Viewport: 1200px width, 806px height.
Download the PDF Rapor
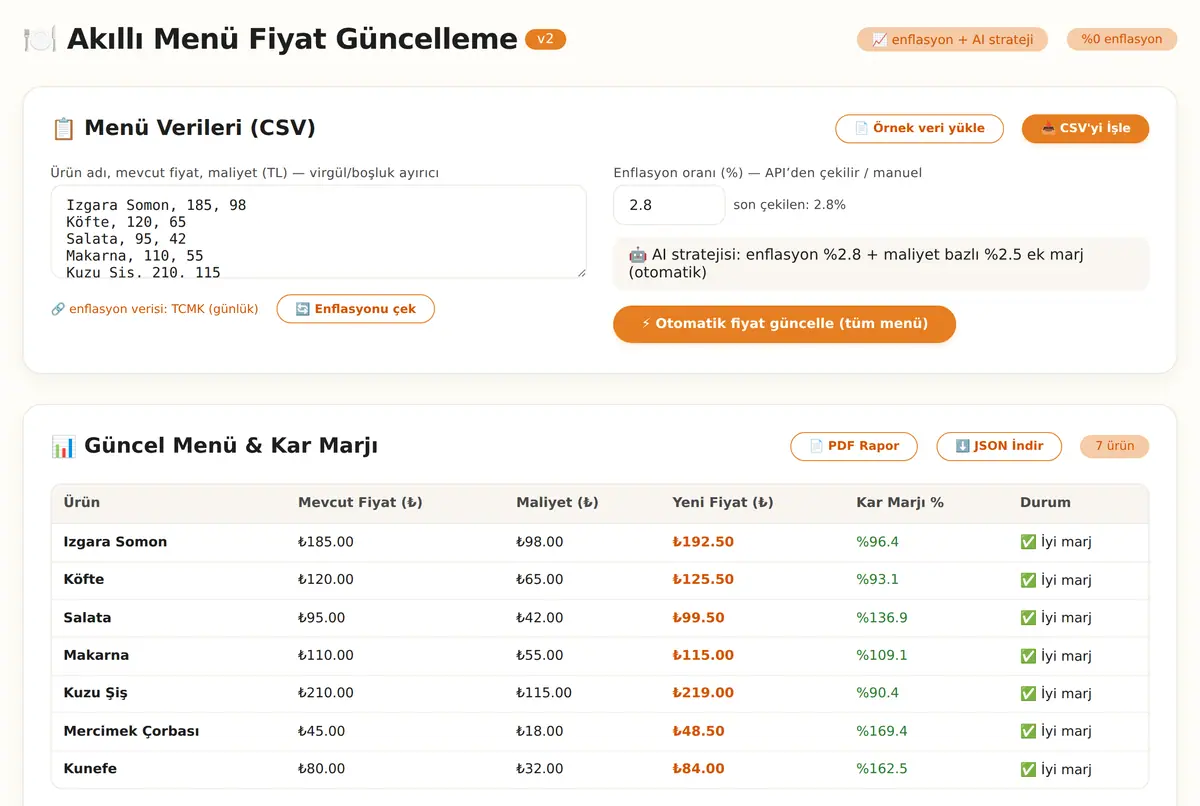click(x=854, y=446)
